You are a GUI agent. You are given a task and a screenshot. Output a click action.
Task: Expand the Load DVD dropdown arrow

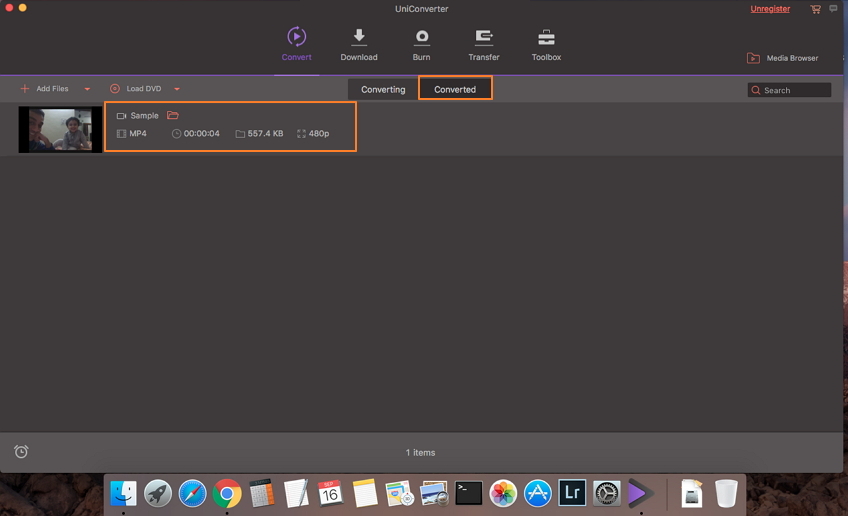[177, 89]
